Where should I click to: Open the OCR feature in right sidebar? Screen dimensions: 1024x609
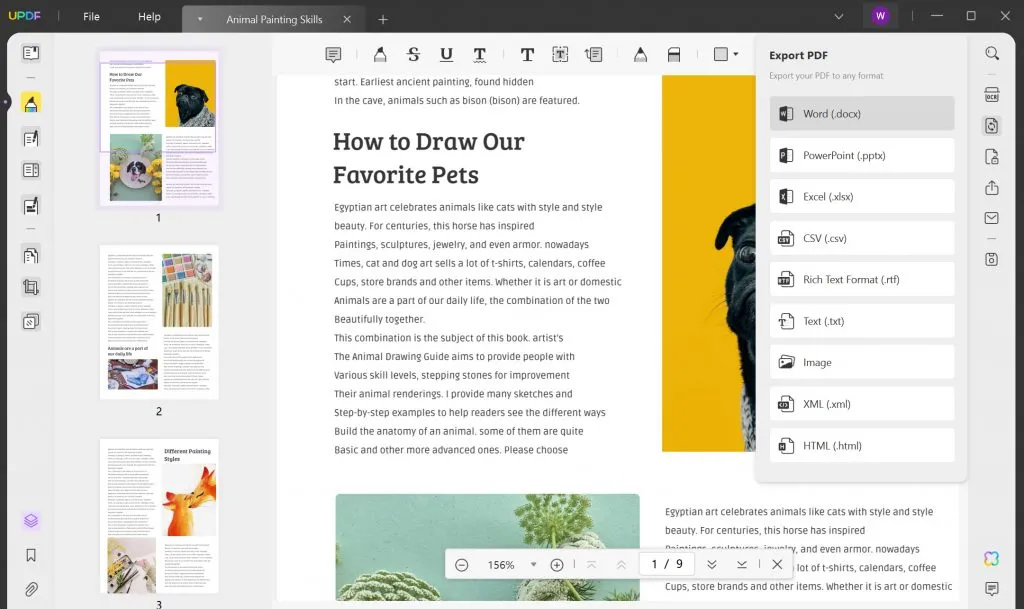(991, 94)
